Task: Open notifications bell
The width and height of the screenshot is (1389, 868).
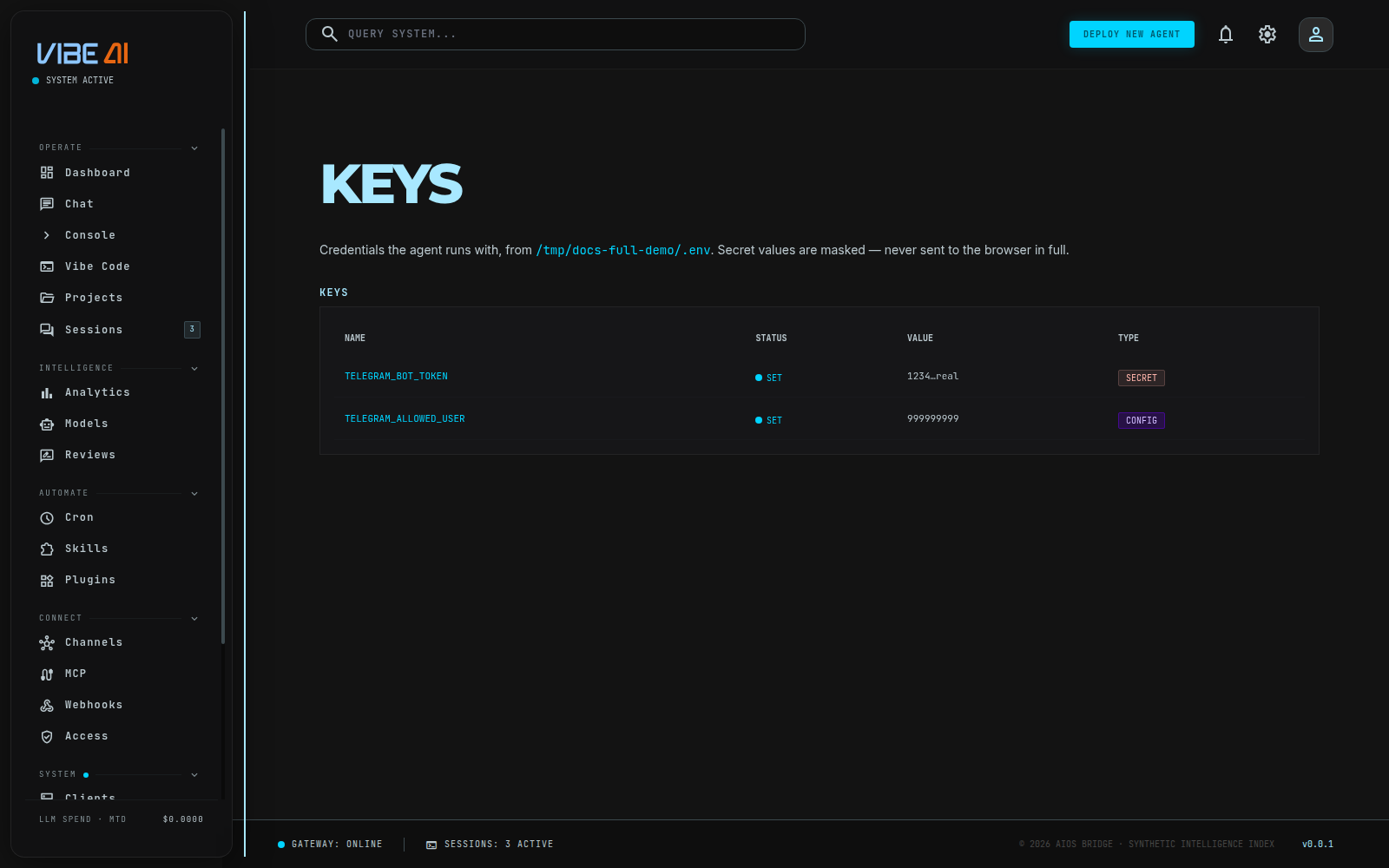Action: (x=1226, y=35)
